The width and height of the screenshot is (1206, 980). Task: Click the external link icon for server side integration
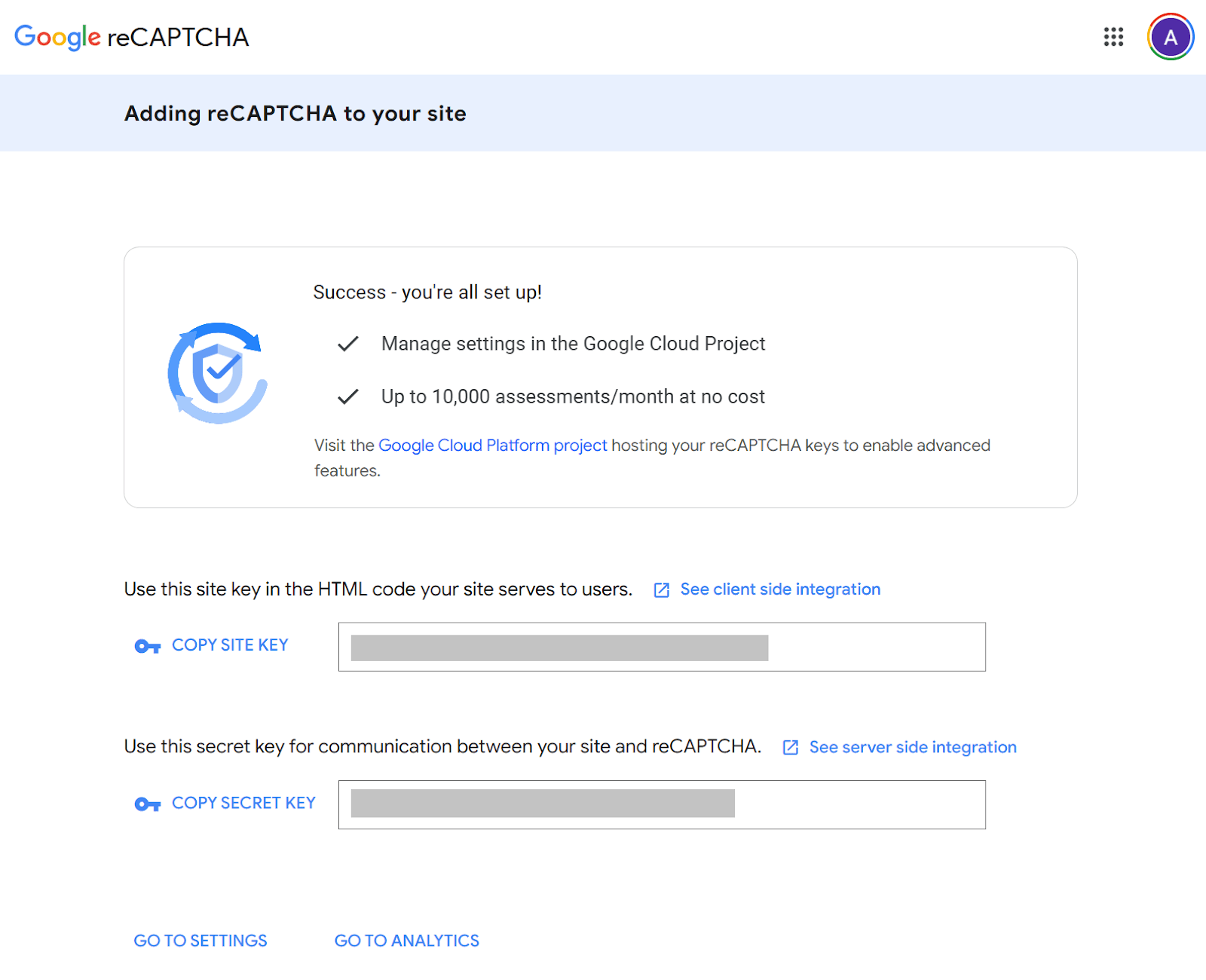(790, 748)
